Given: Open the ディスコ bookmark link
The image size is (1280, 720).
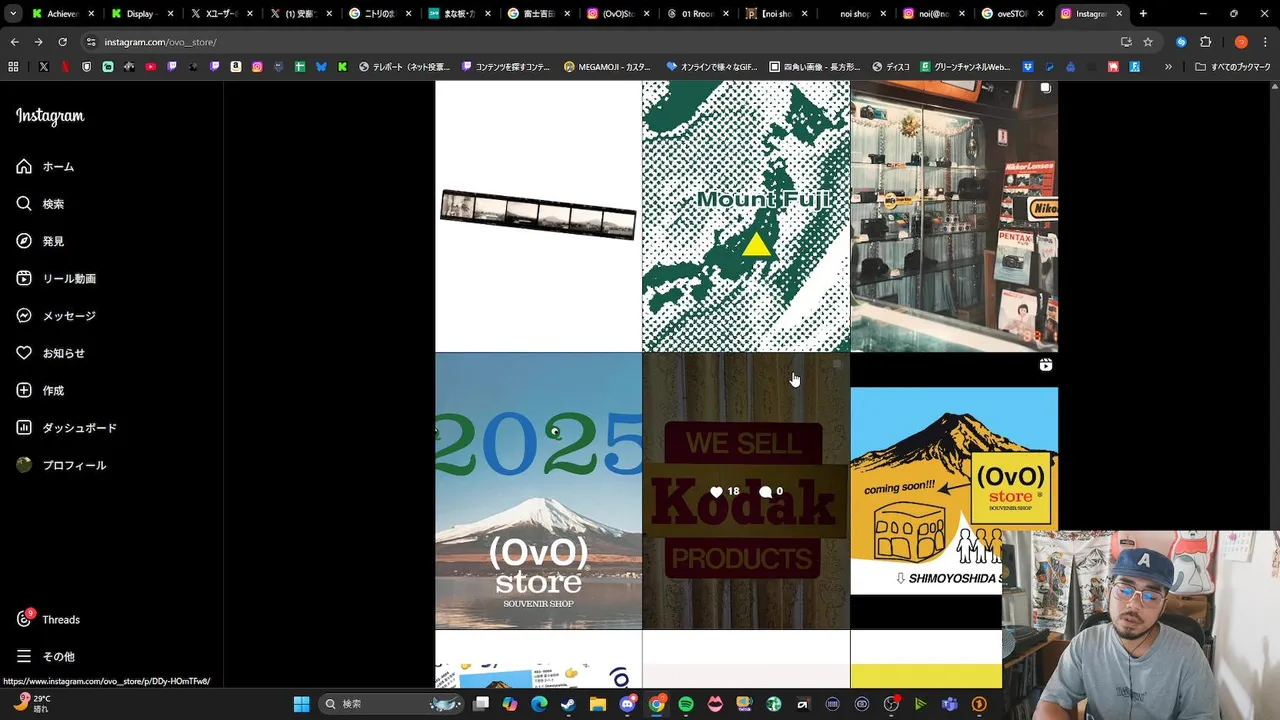Looking at the screenshot, I should tap(891, 67).
